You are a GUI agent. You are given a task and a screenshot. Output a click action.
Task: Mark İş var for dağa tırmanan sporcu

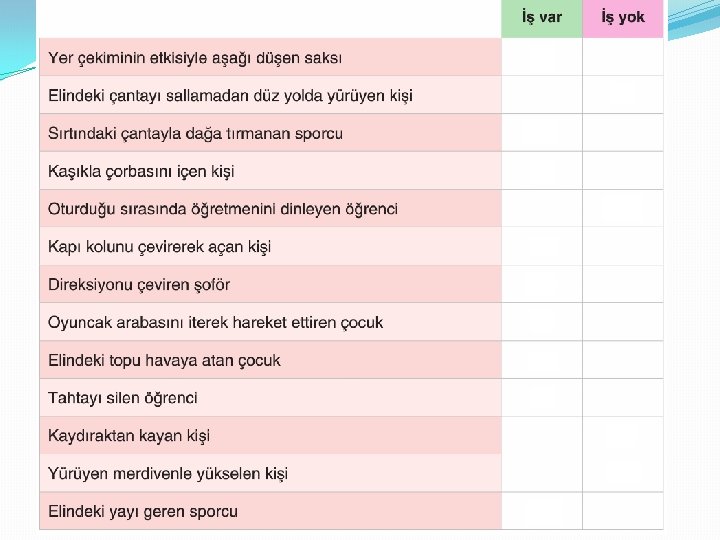pyautogui.click(x=541, y=133)
